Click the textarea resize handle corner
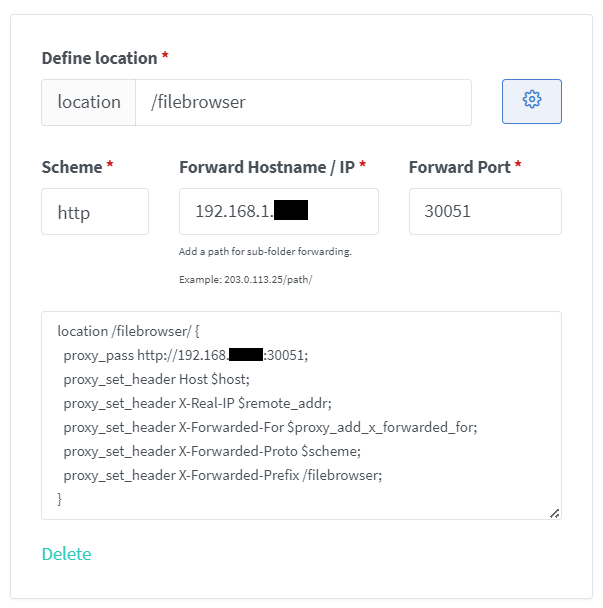 (555, 514)
